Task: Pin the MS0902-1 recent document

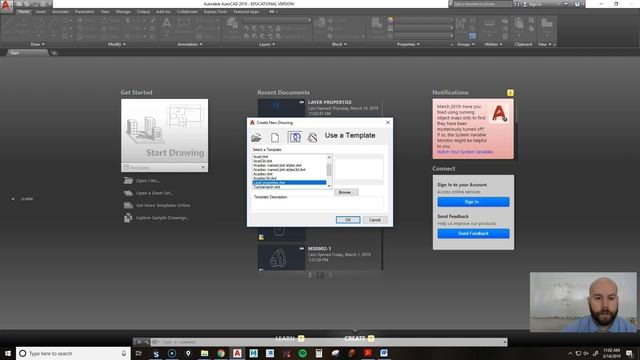Action: coord(302,248)
